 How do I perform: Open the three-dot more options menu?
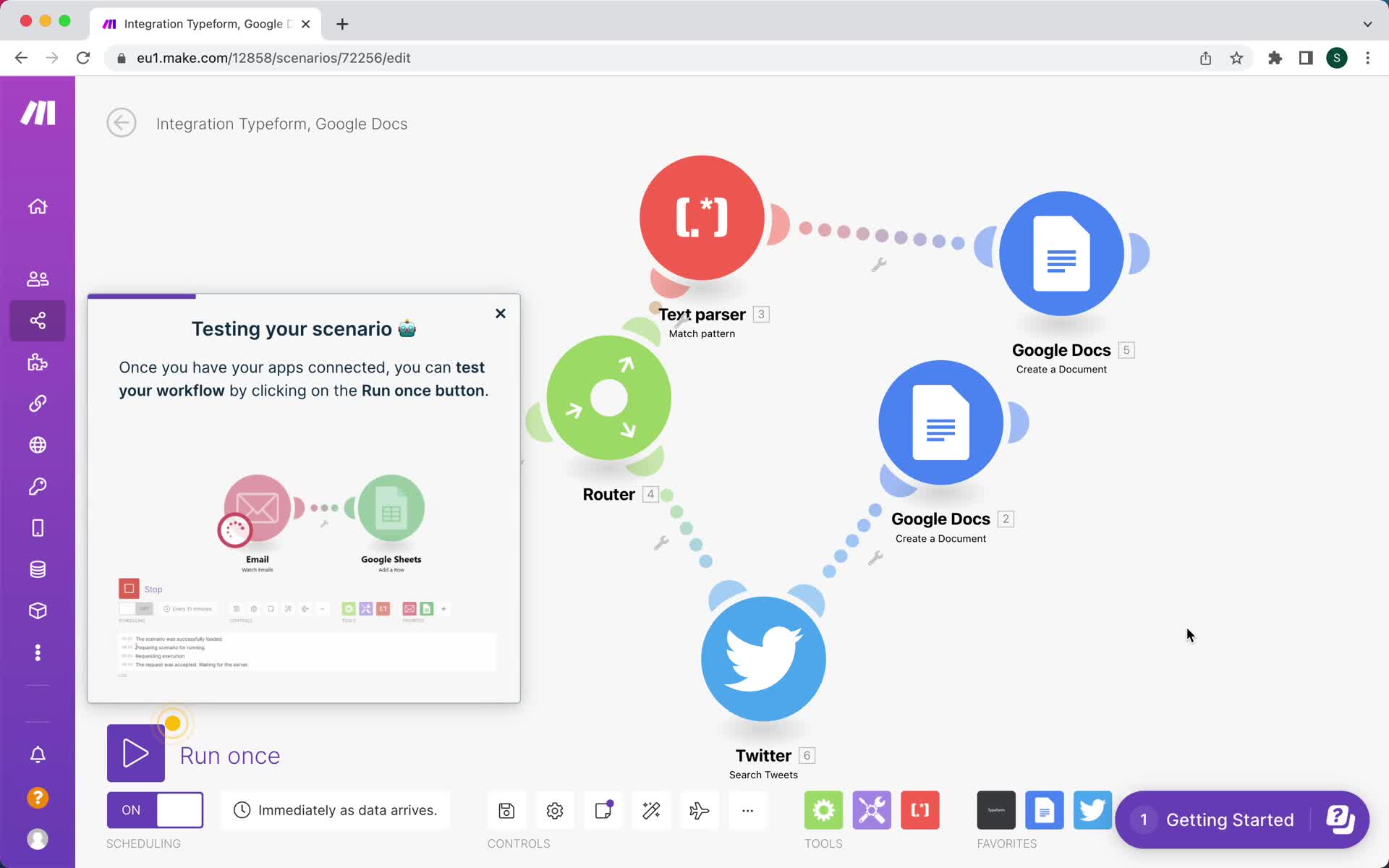pyautogui.click(x=747, y=810)
